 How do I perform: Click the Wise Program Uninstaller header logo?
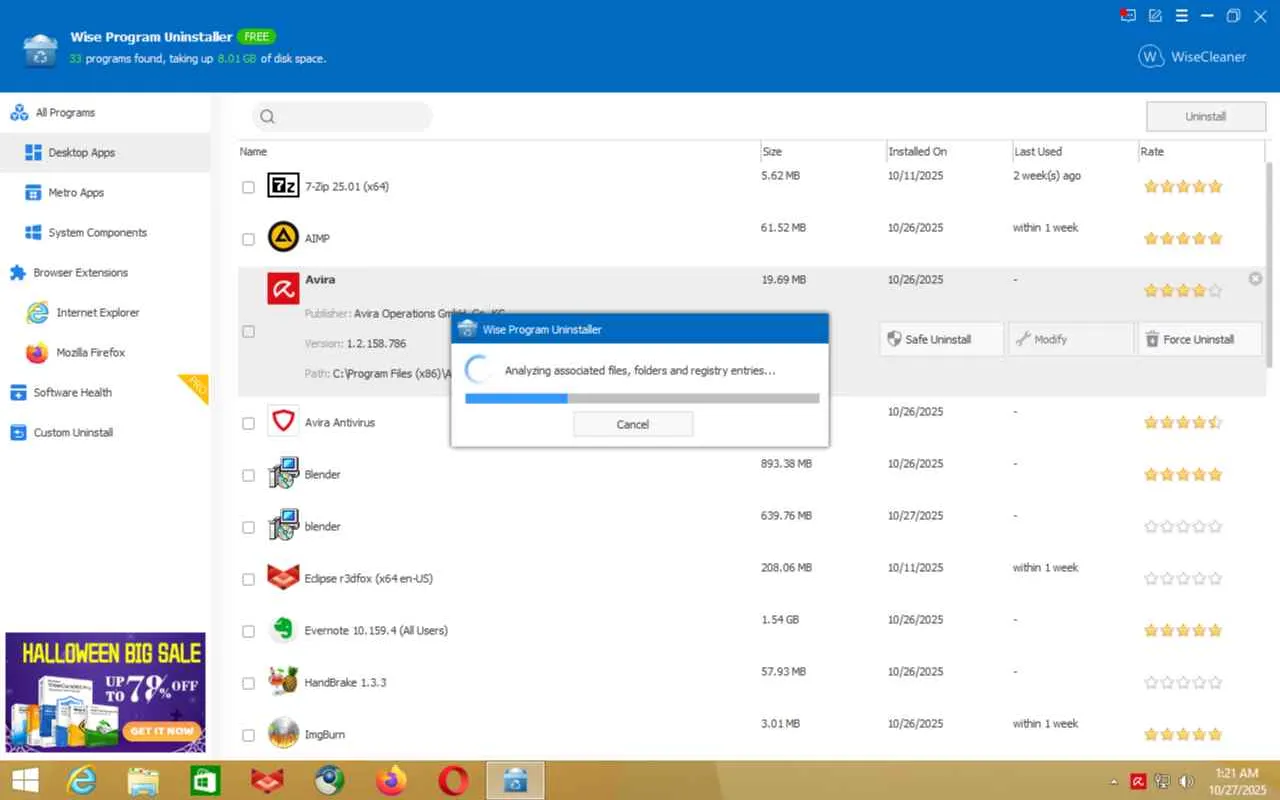(x=41, y=49)
